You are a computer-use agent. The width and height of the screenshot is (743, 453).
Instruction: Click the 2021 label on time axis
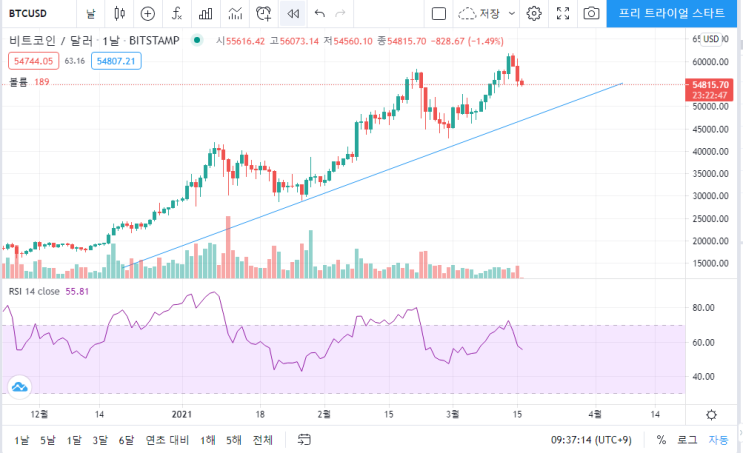pos(181,415)
